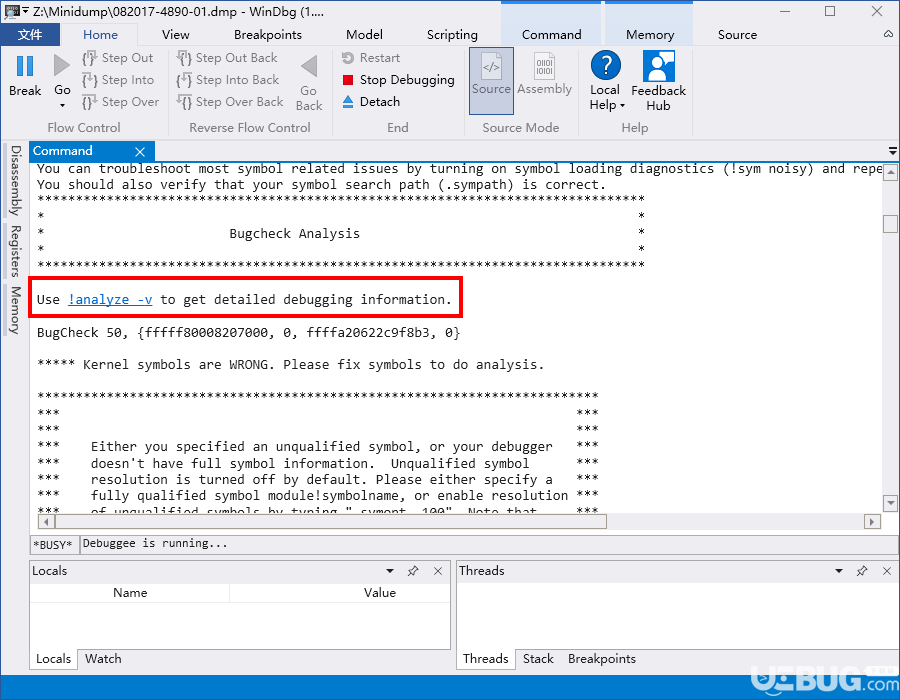Click the horizontal scrollbar right arrow
Viewport: 900px width, 700px height.
(x=872, y=522)
